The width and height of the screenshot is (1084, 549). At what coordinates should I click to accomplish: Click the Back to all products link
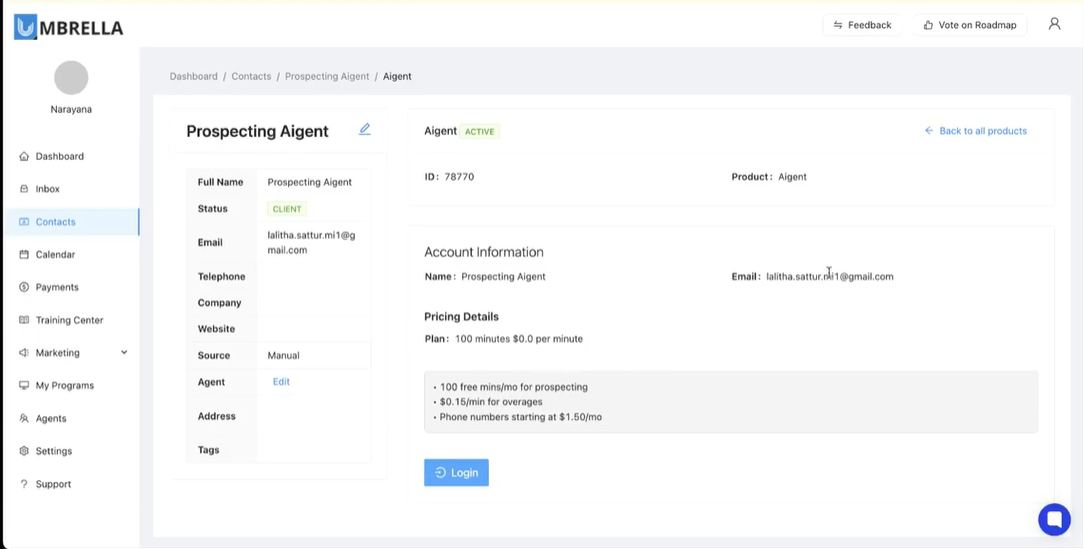point(975,131)
